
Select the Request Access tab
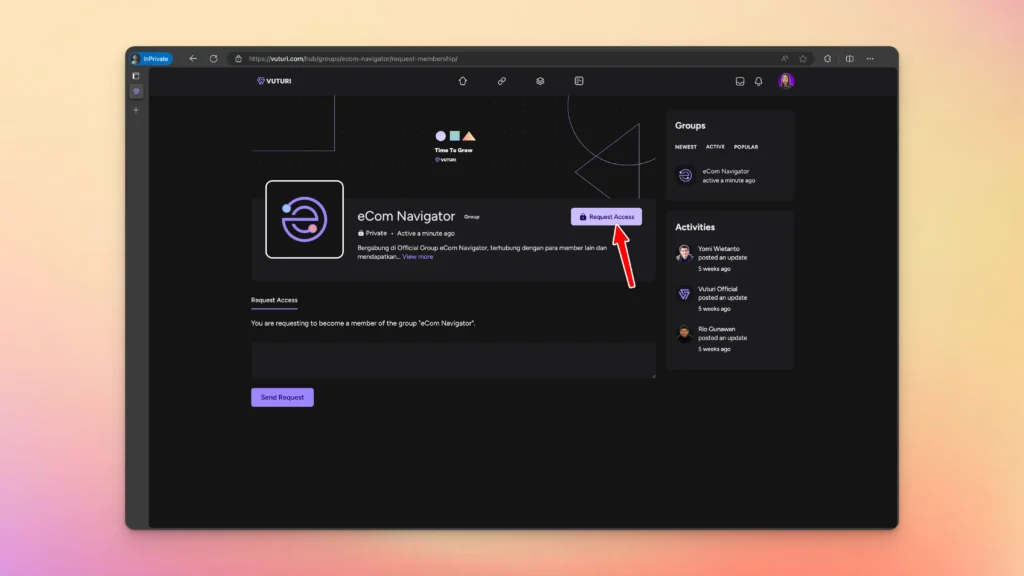[274, 300]
